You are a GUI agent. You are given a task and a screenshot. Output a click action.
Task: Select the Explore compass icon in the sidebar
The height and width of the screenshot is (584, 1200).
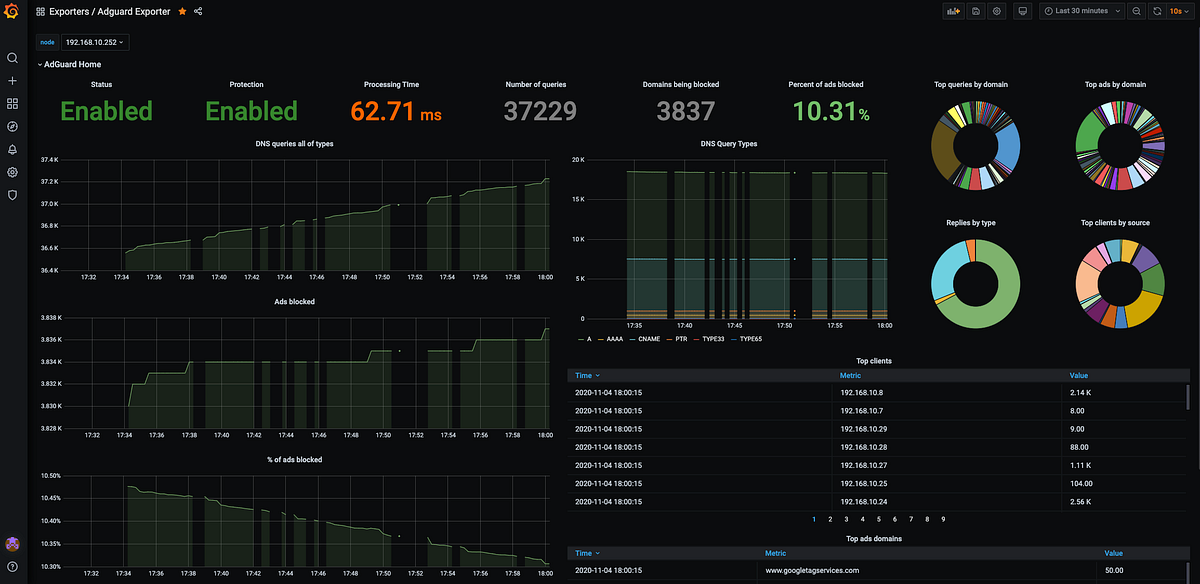coord(13,126)
